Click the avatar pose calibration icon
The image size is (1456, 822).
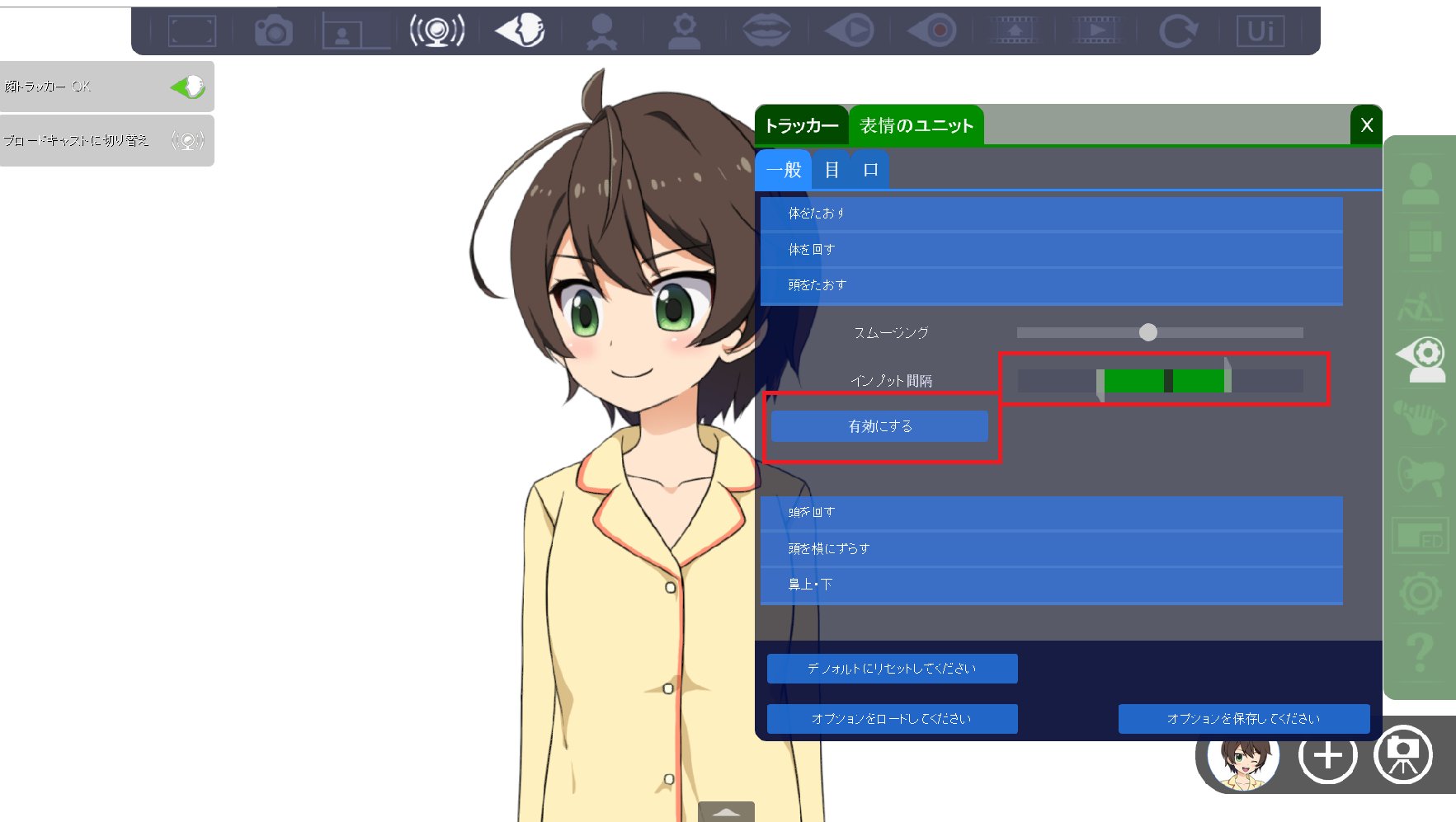[602, 31]
